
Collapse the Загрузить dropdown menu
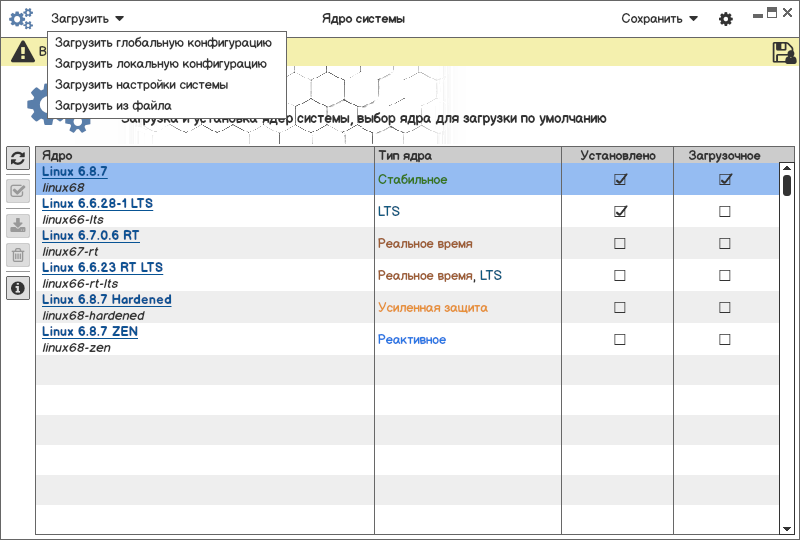88,19
